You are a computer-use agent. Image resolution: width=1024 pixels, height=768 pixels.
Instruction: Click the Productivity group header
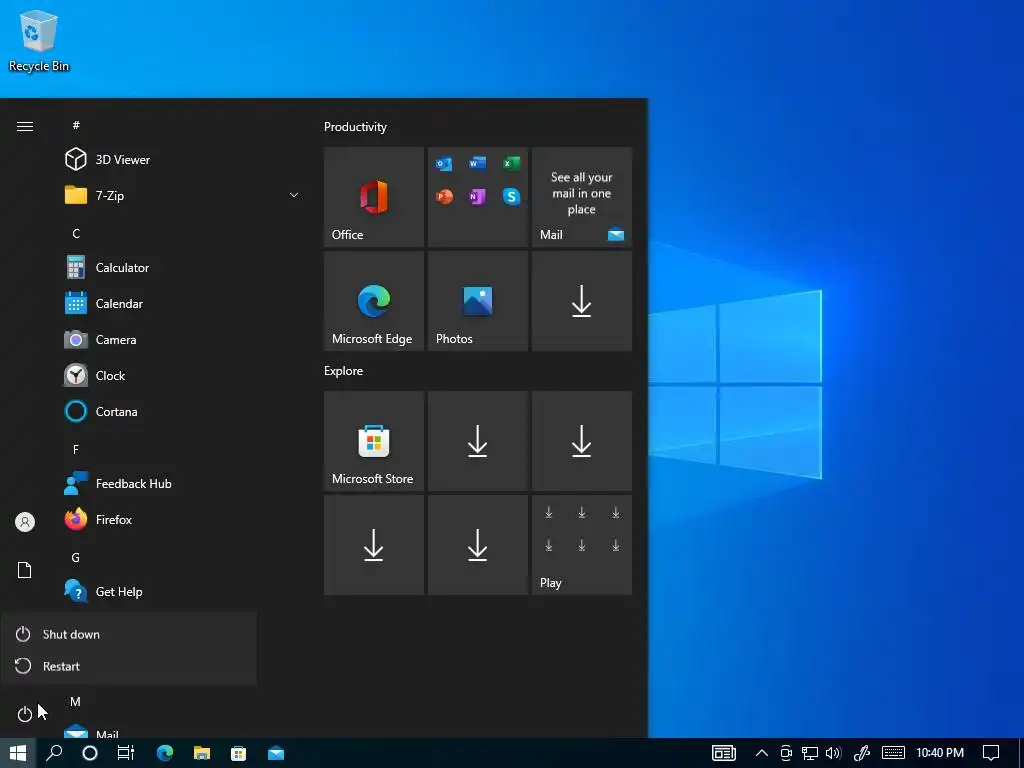click(x=355, y=127)
